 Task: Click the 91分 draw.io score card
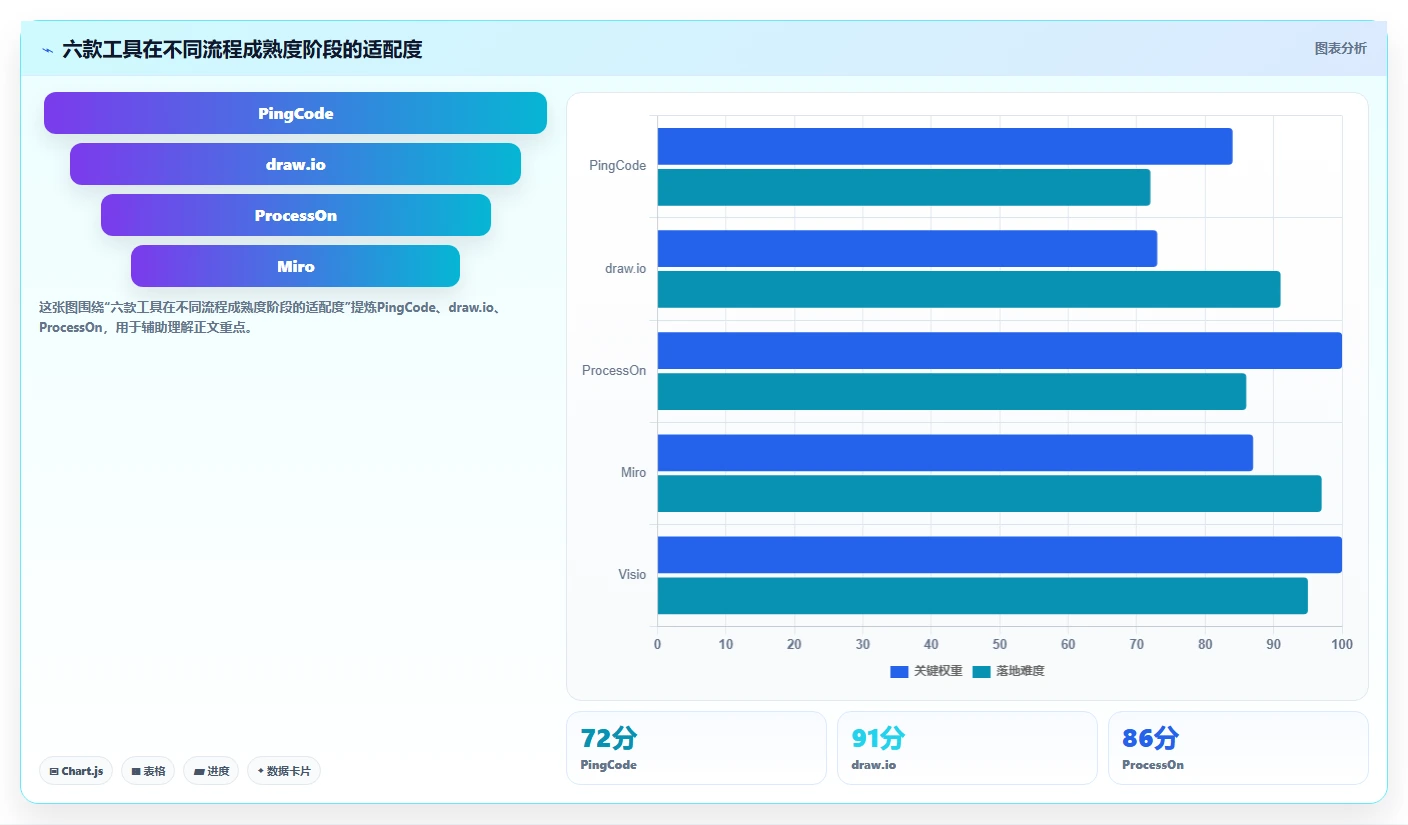point(967,748)
